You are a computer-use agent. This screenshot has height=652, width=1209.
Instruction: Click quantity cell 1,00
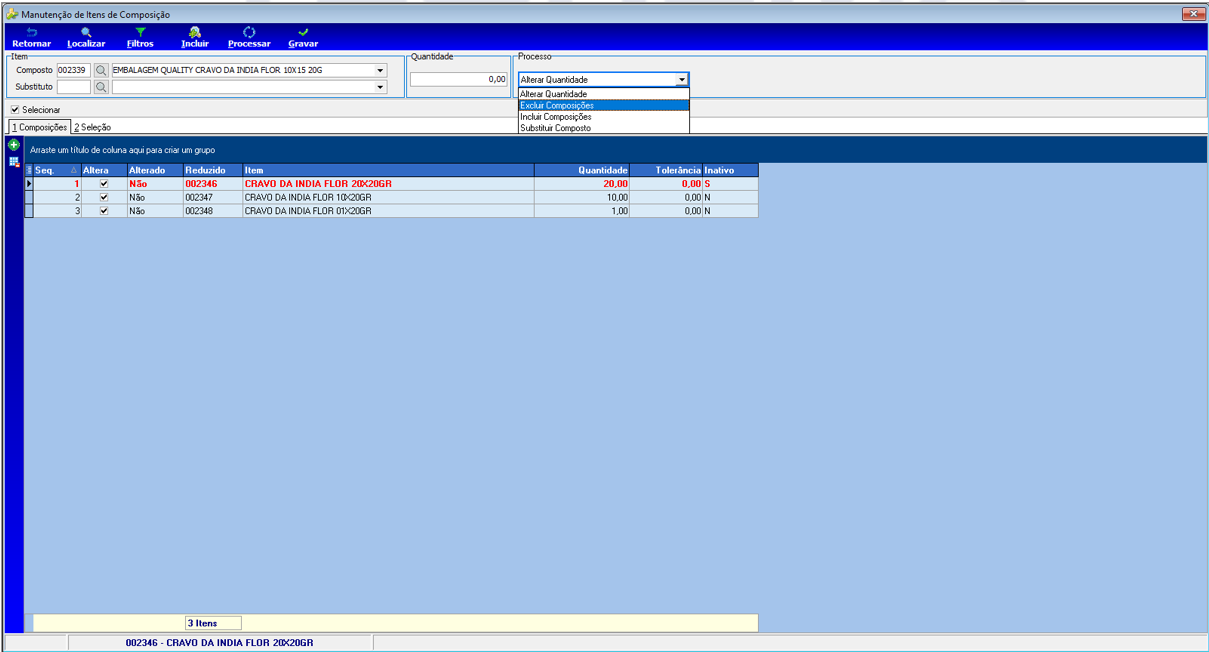click(x=582, y=211)
